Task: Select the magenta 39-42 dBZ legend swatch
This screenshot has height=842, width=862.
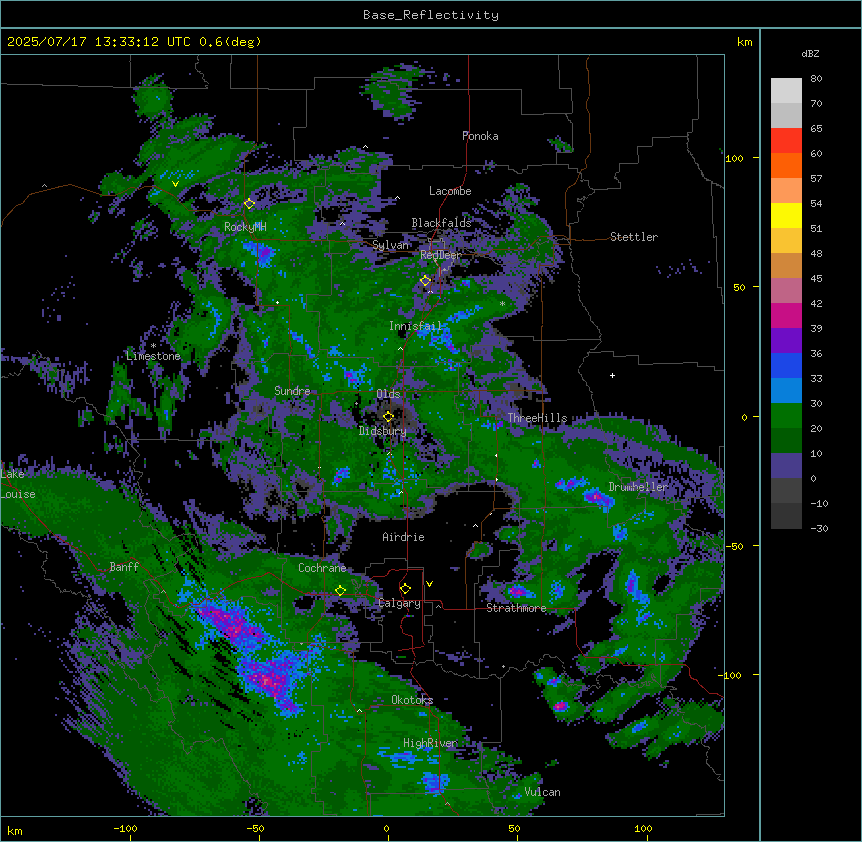Action: click(x=786, y=315)
